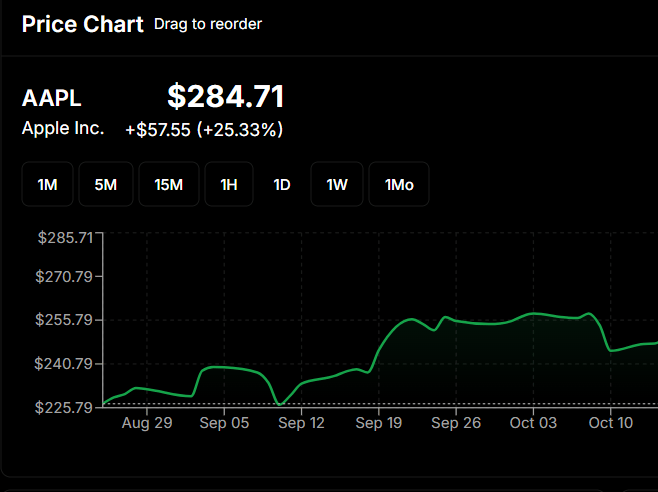Switch chart to 5M interval

[x=106, y=185]
